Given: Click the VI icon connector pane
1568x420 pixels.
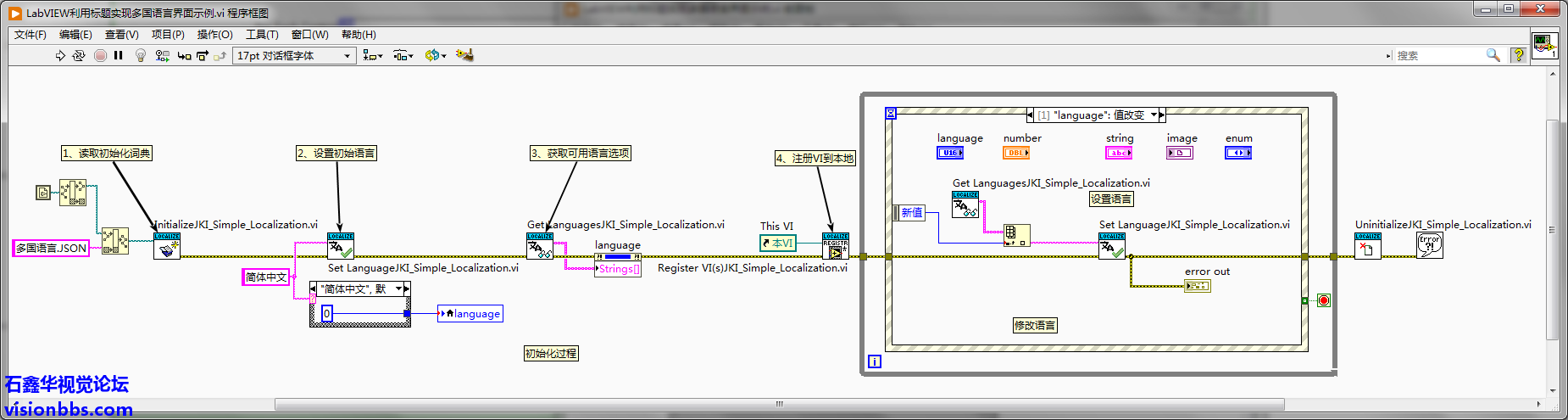Looking at the screenshot, I should coord(1543,45).
